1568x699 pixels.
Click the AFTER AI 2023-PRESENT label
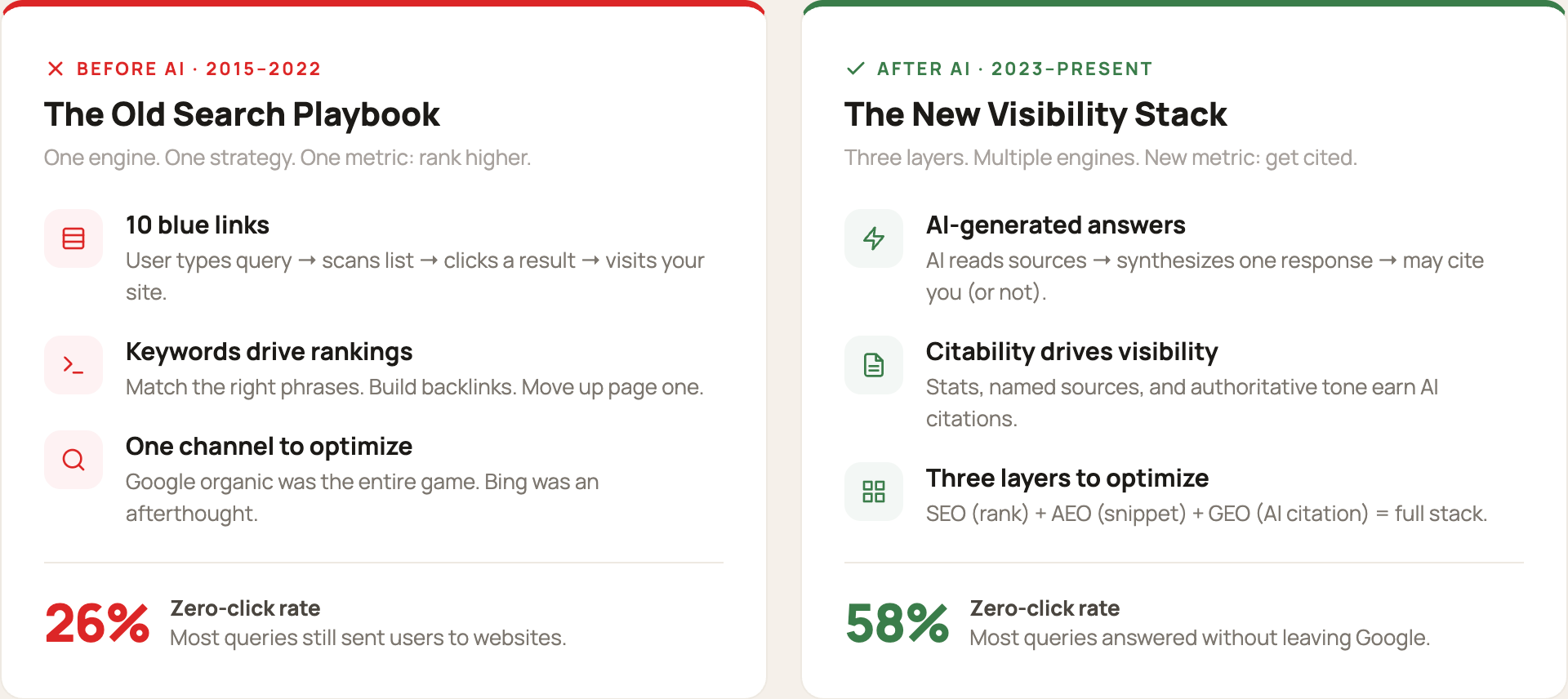(x=1014, y=69)
